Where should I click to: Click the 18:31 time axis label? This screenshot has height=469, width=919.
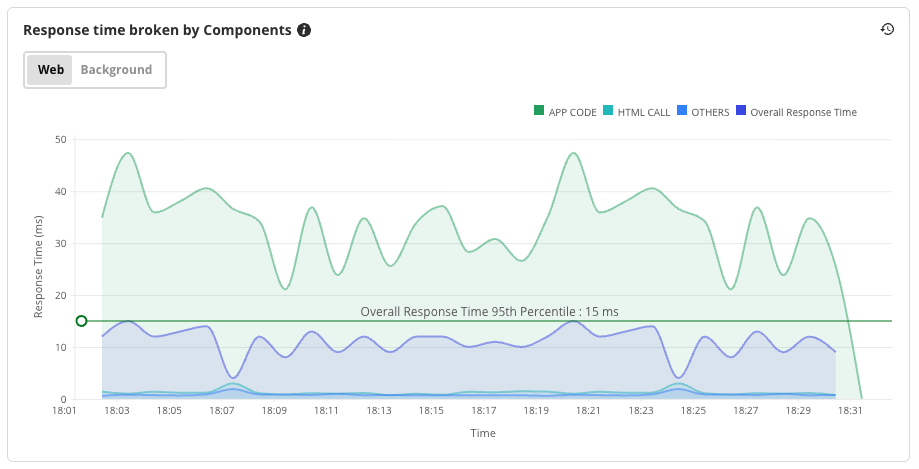click(x=850, y=410)
